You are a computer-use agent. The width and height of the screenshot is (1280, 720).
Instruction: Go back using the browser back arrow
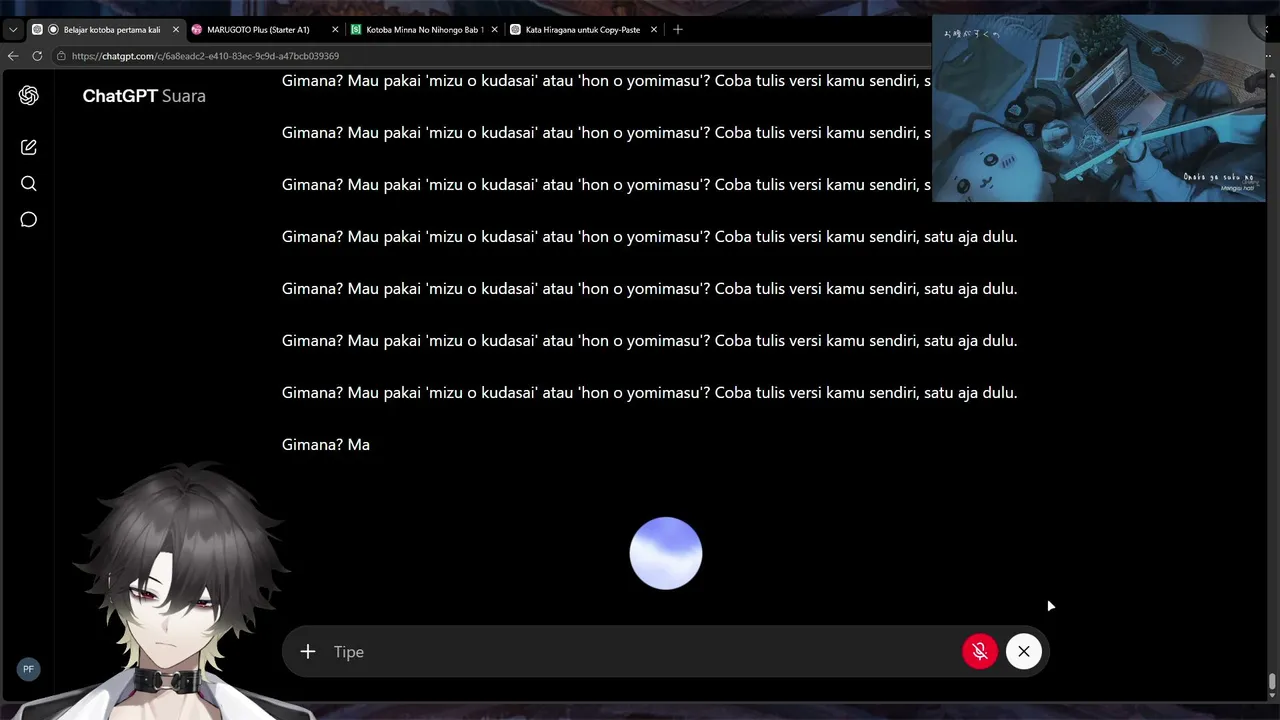tap(13, 56)
